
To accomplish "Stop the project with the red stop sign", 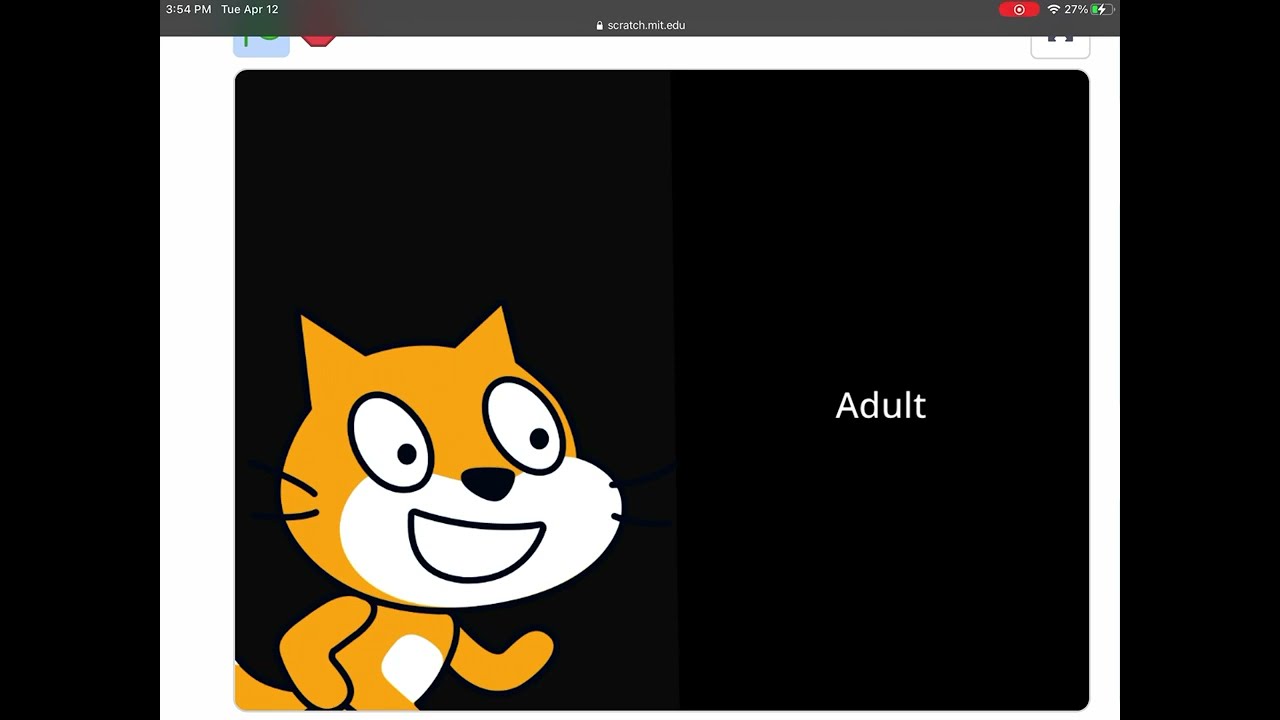I will (319, 41).
